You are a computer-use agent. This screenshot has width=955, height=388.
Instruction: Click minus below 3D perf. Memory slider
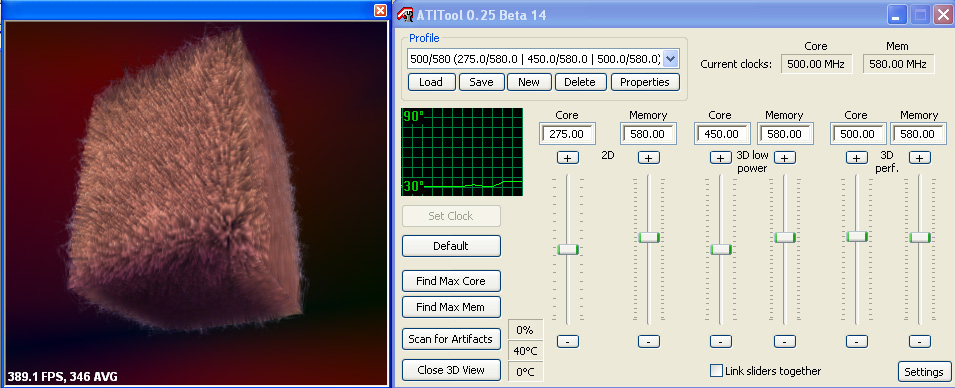920,341
